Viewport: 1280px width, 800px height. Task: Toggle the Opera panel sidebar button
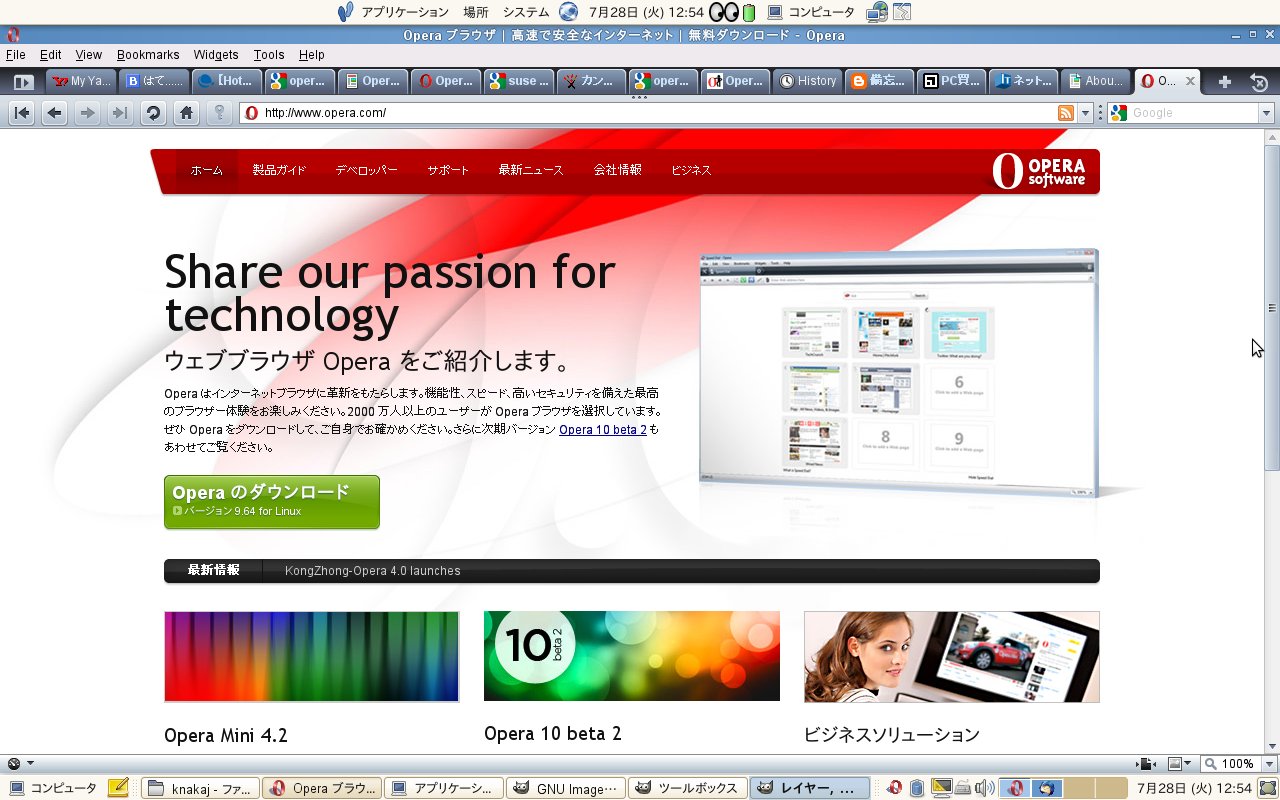(x=23, y=81)
